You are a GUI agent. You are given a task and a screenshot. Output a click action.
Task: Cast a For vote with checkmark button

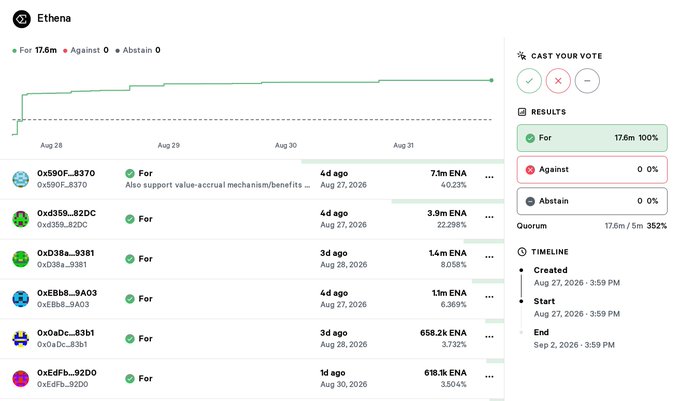(529, 81)
